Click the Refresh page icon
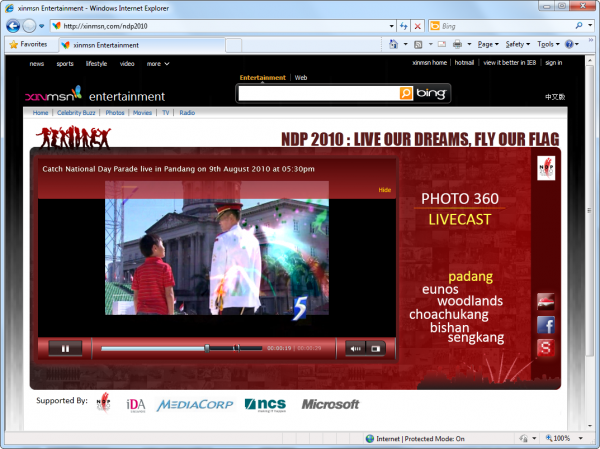The height and width of the screenshot is (449, 600). click(x=403, y=26)
